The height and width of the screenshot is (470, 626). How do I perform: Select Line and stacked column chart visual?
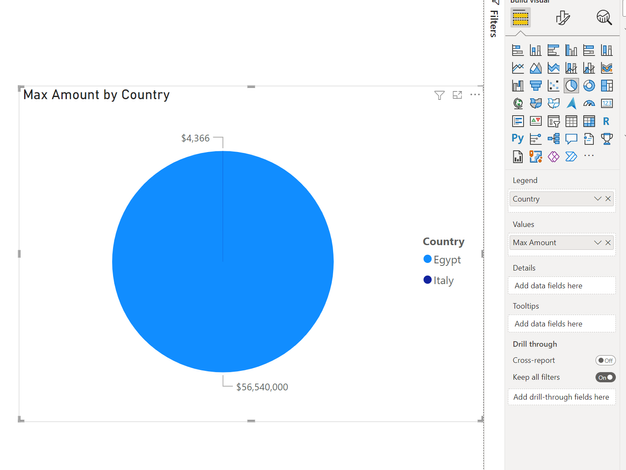(571, 68)
